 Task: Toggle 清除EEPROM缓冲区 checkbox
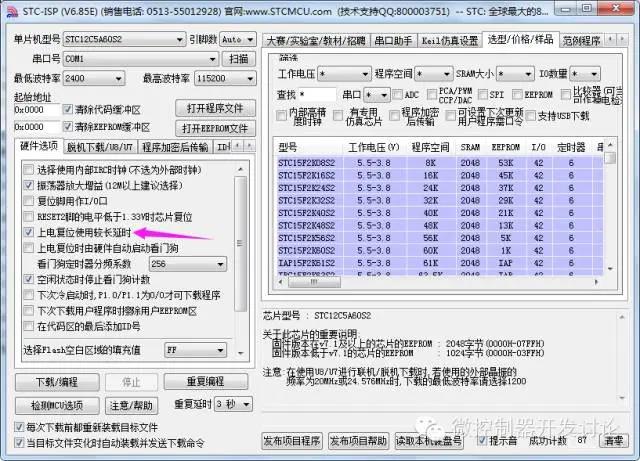[x=68, y=127]
